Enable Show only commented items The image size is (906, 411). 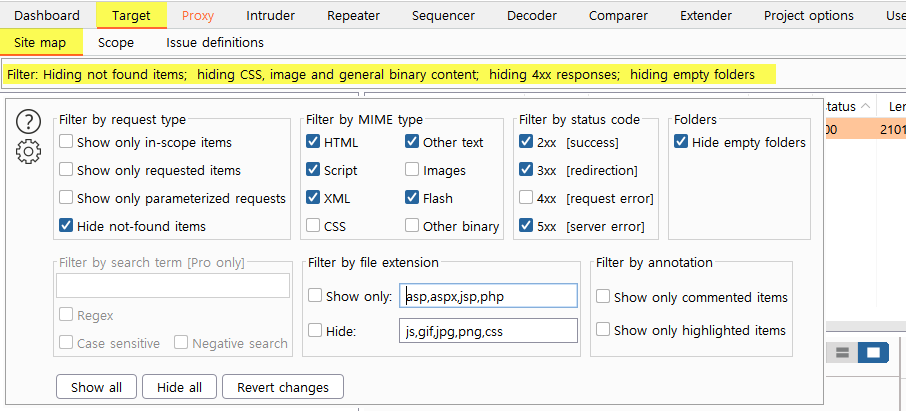click(x=603, y=297)
